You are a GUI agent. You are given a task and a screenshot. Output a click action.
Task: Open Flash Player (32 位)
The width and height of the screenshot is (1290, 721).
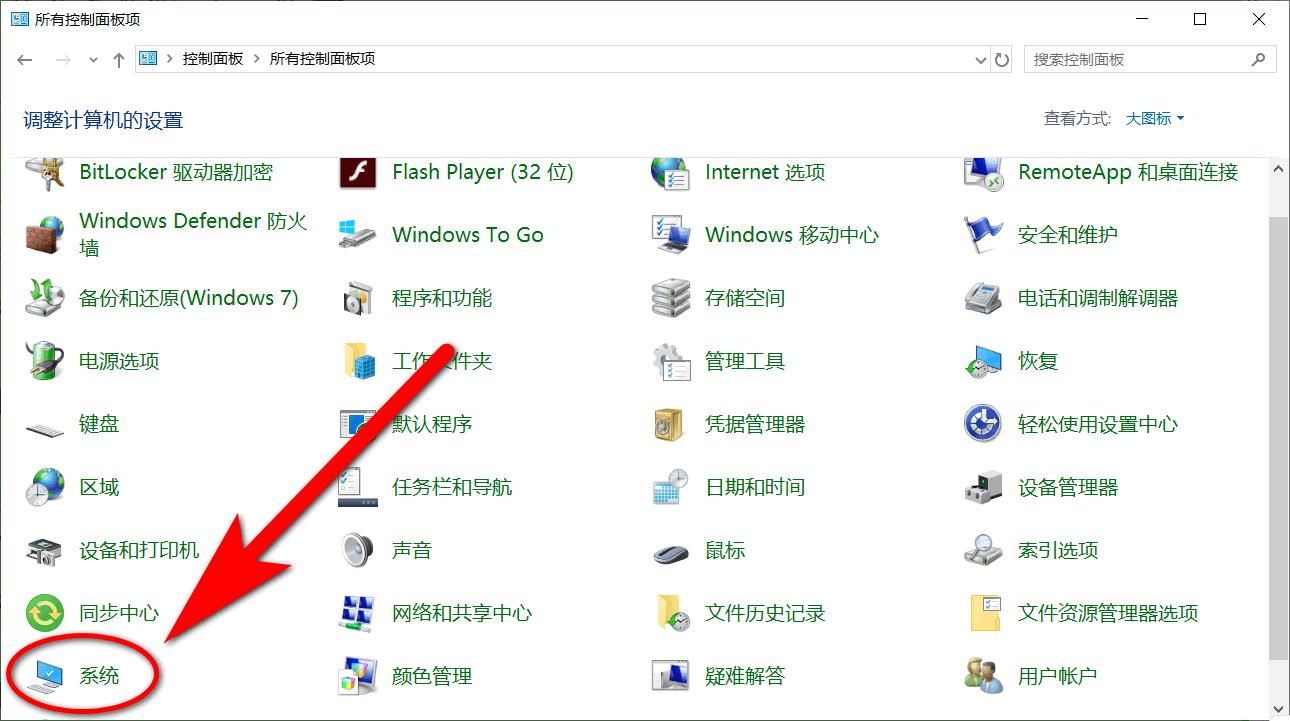click(x=483, y=171)
